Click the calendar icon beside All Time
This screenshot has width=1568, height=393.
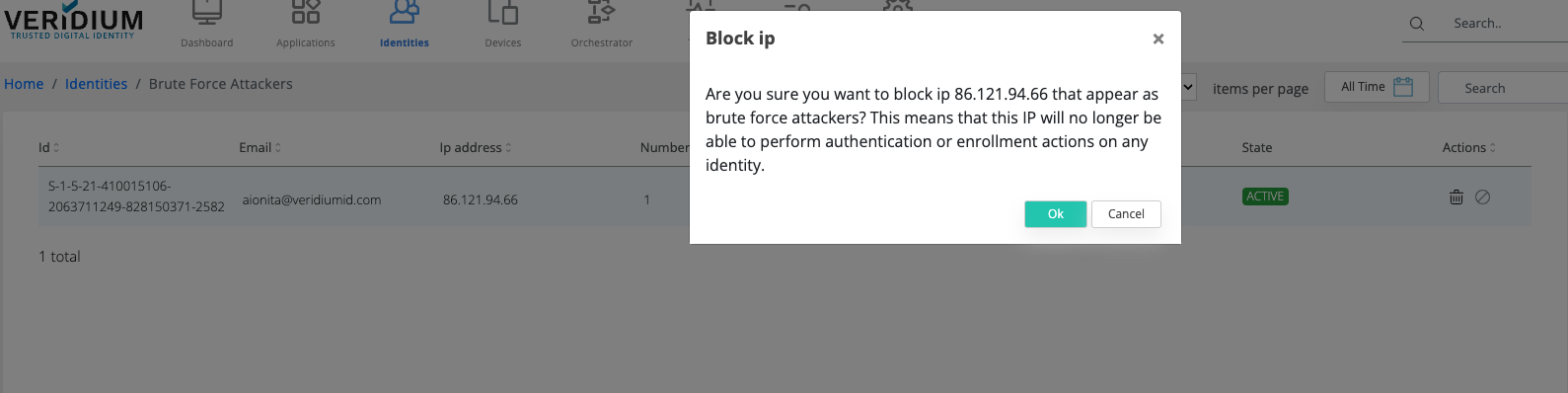coord(1403,87)
